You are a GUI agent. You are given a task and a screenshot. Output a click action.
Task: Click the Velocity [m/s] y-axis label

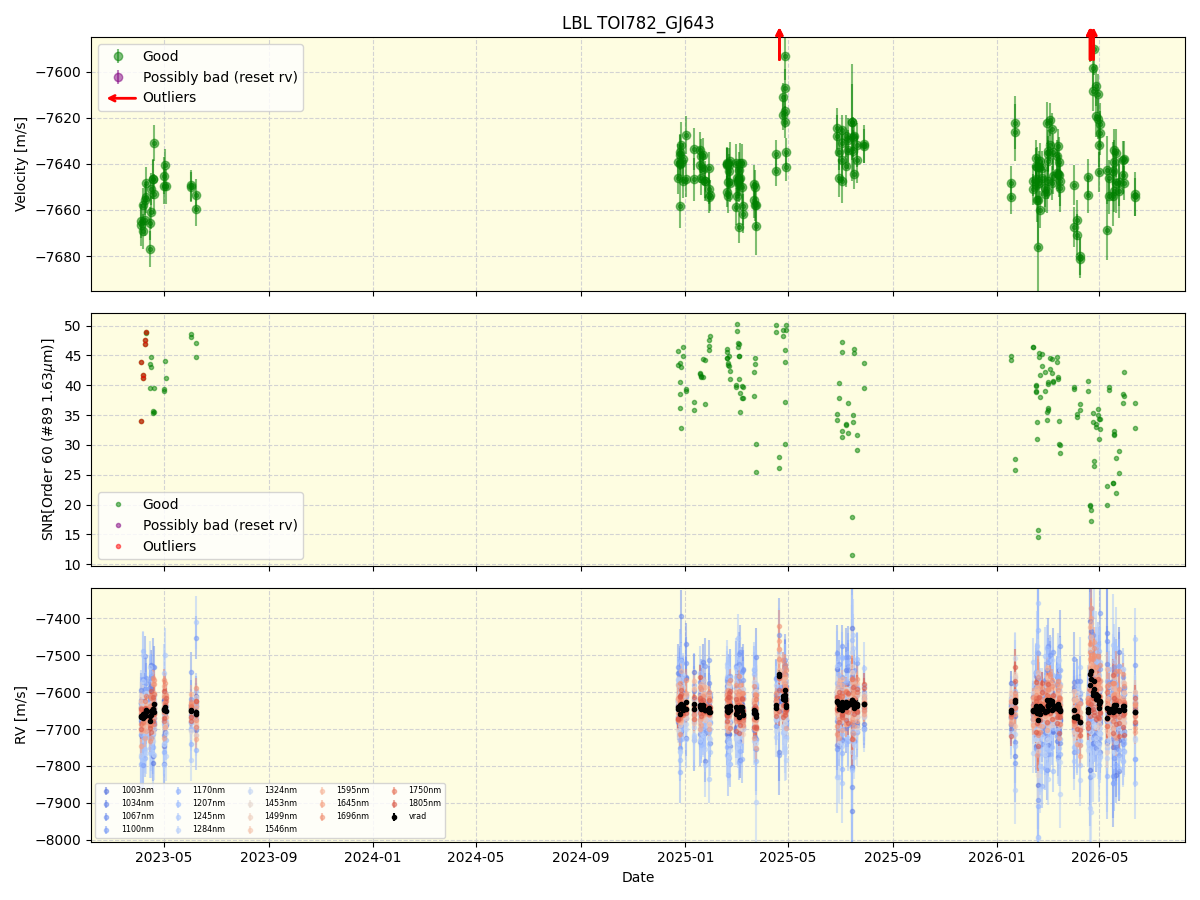(x=21, y=164)
